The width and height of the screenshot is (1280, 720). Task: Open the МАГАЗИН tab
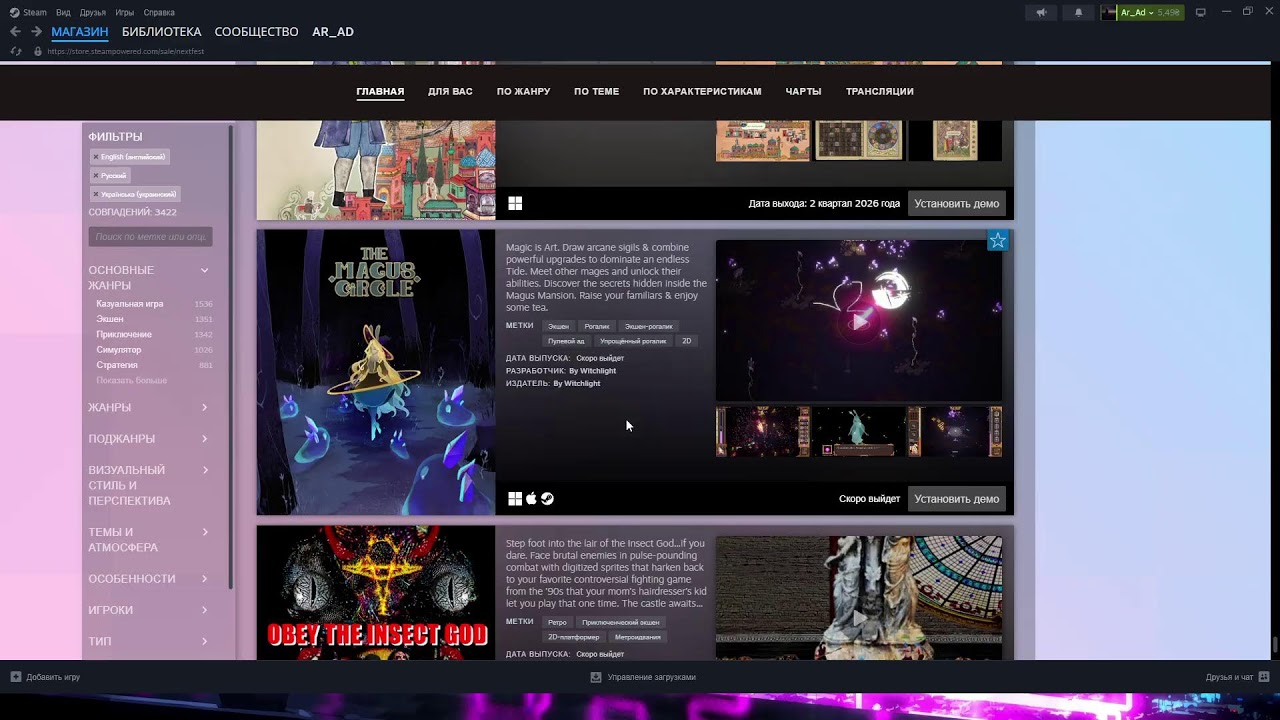[80, 32]
